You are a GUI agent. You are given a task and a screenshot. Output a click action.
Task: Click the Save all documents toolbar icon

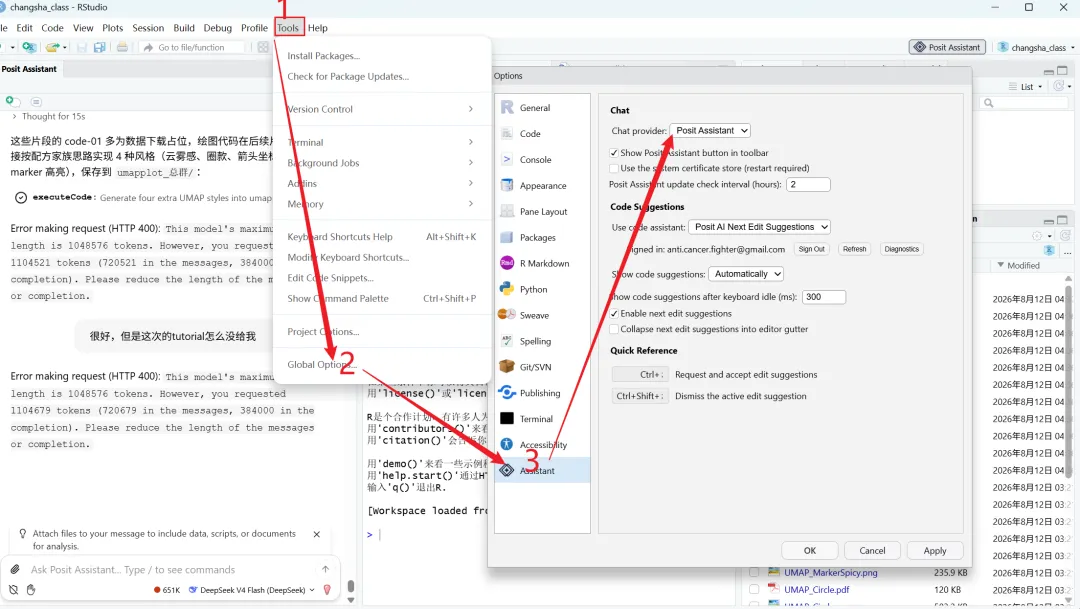click(x=100, y=48)
